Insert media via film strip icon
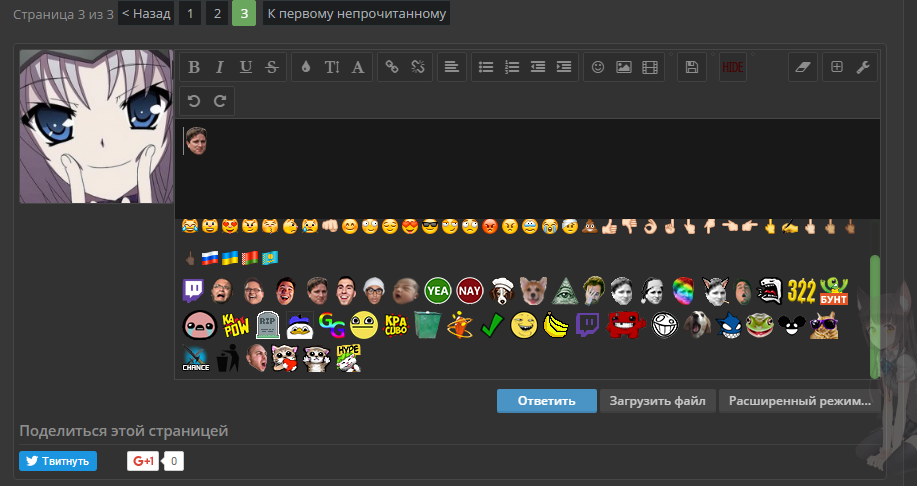 pyautogui.click(x=650, y=67)
